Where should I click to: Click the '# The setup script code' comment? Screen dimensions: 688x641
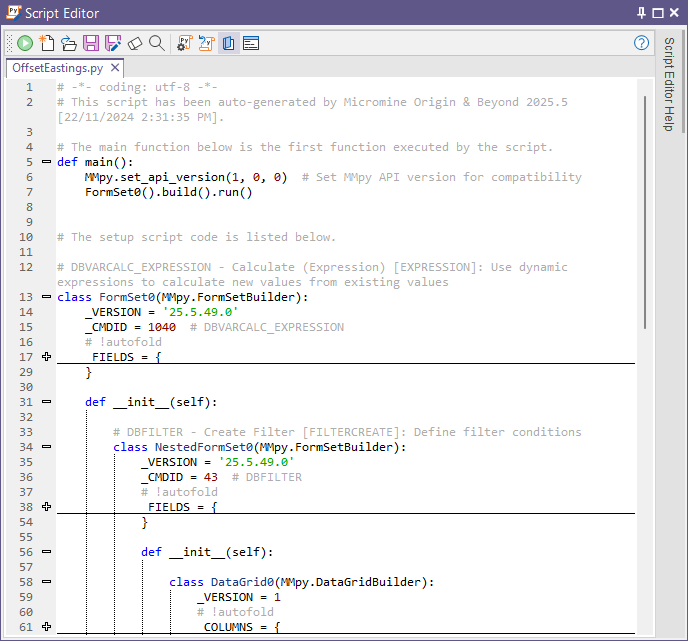click(197, 237)
